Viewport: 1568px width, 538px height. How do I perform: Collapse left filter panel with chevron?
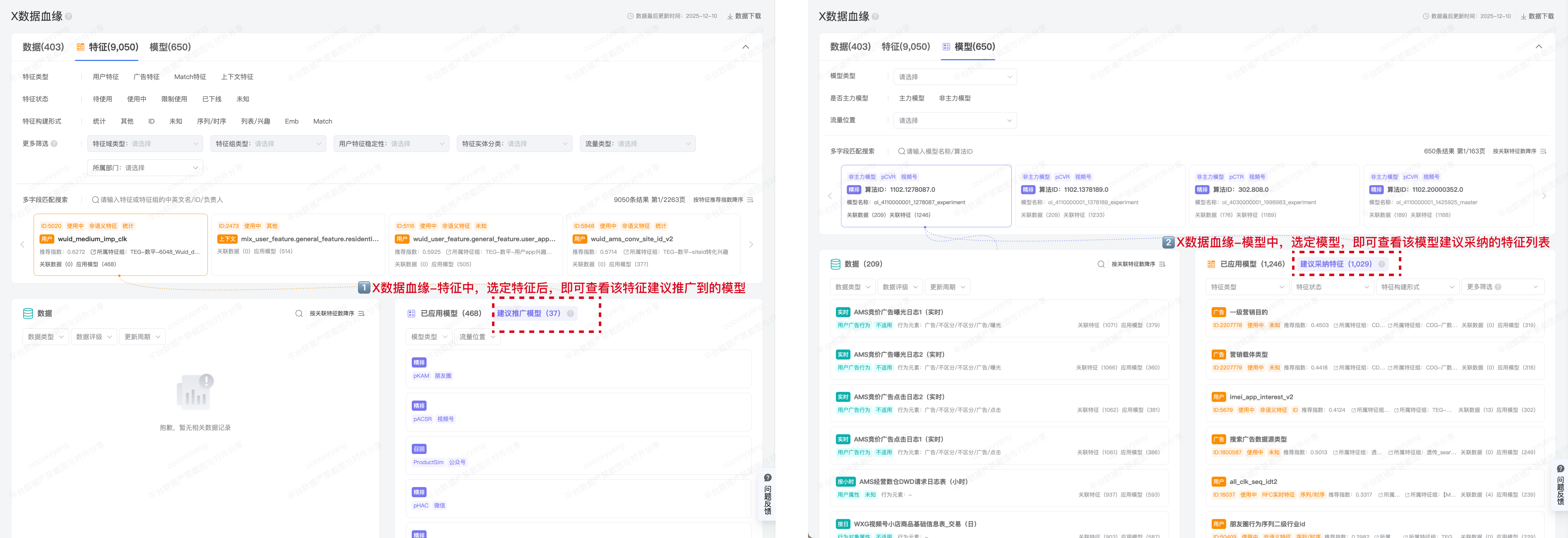746,47
